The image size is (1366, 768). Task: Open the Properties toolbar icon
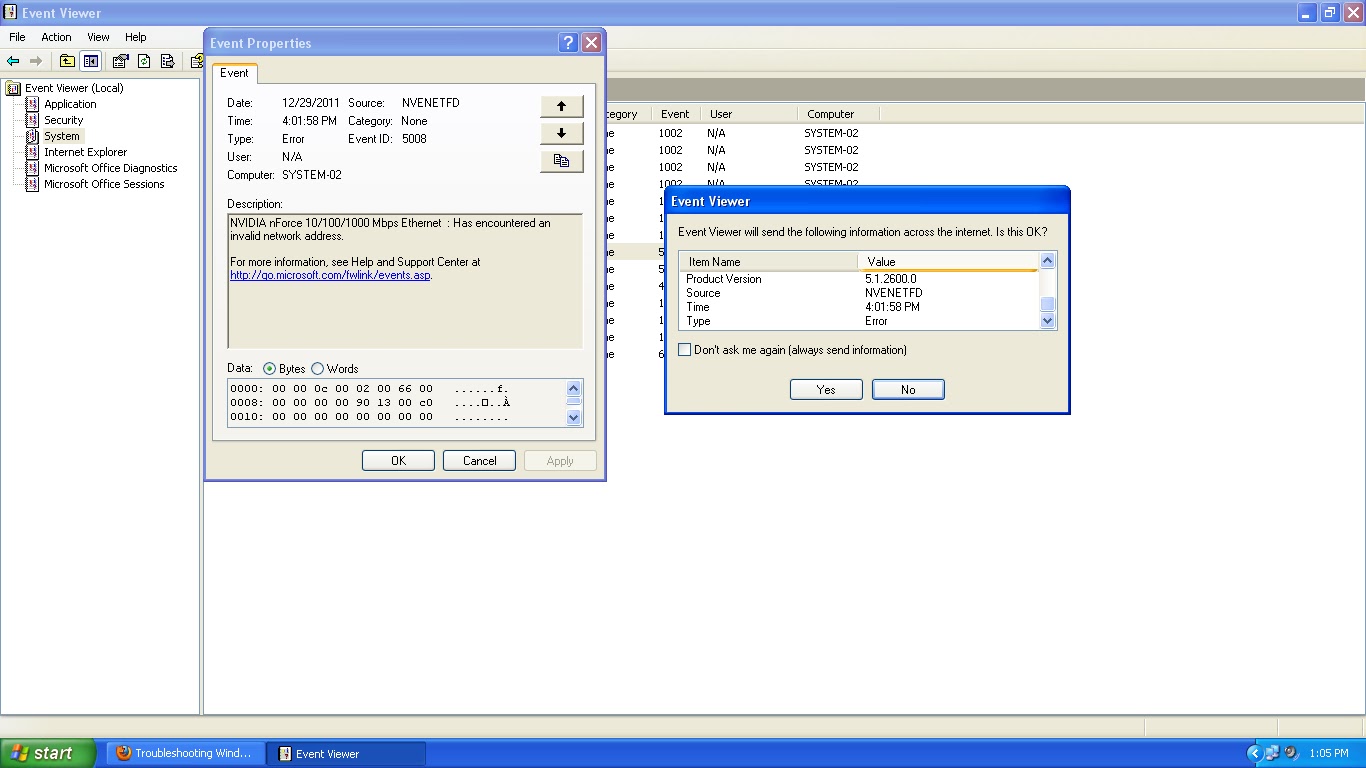click(120, 61)
